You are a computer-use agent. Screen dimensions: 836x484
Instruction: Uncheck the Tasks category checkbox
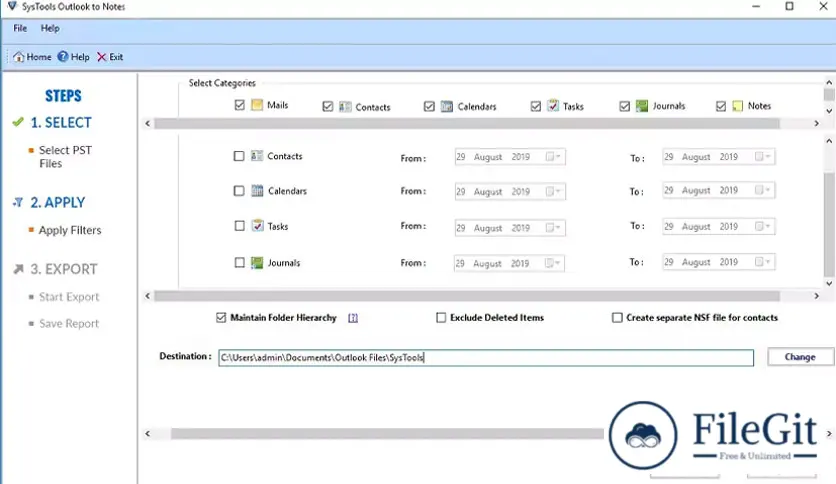pos(536,107)
